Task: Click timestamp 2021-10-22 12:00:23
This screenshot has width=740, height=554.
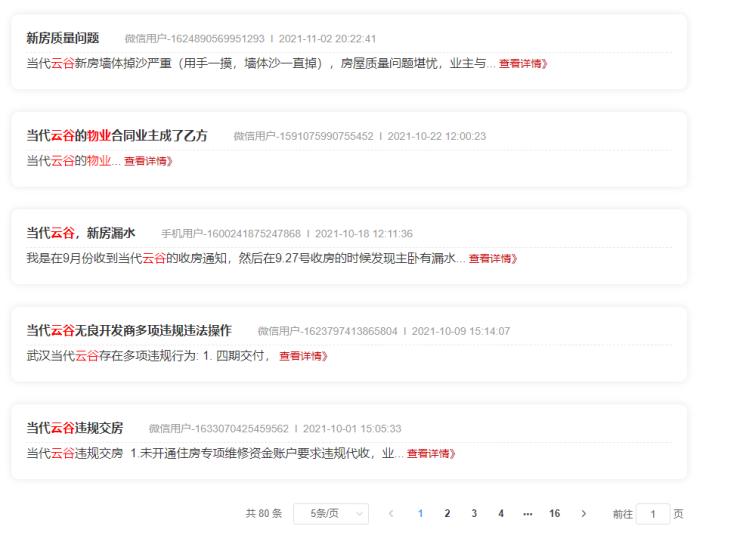Action: click(437, 136)
